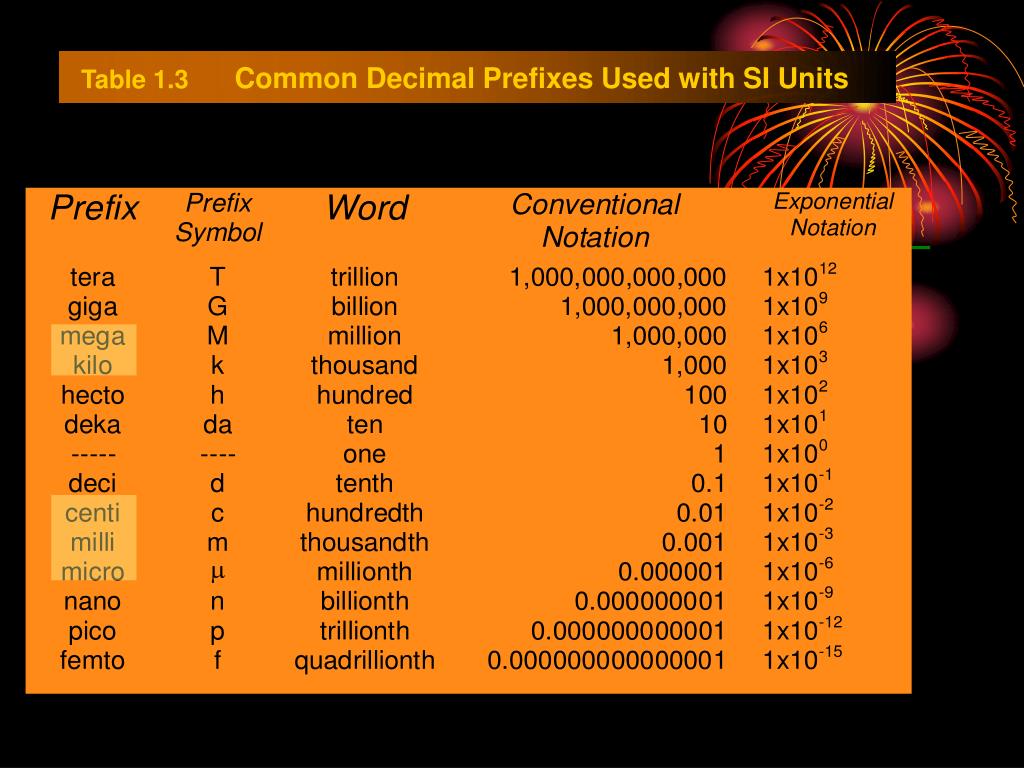Click the word 'billionth'

(364, 601)
